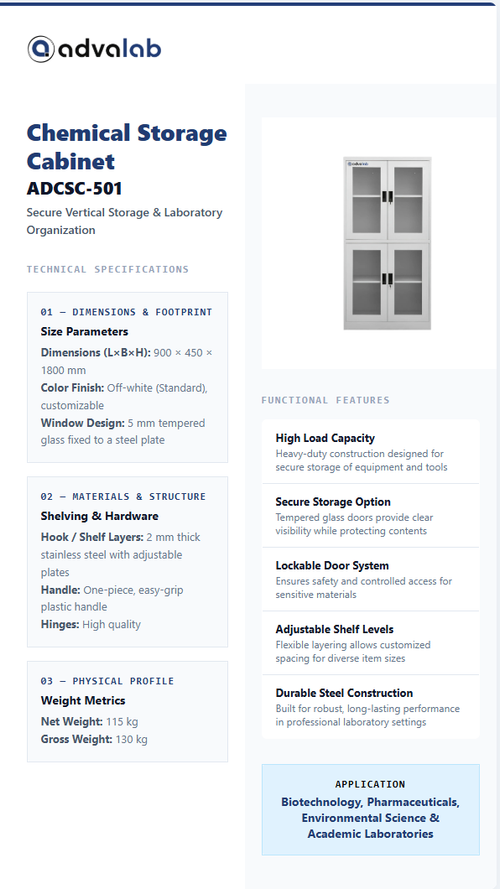Click the Secure Storage Option feature

click(x=370, y=515)
